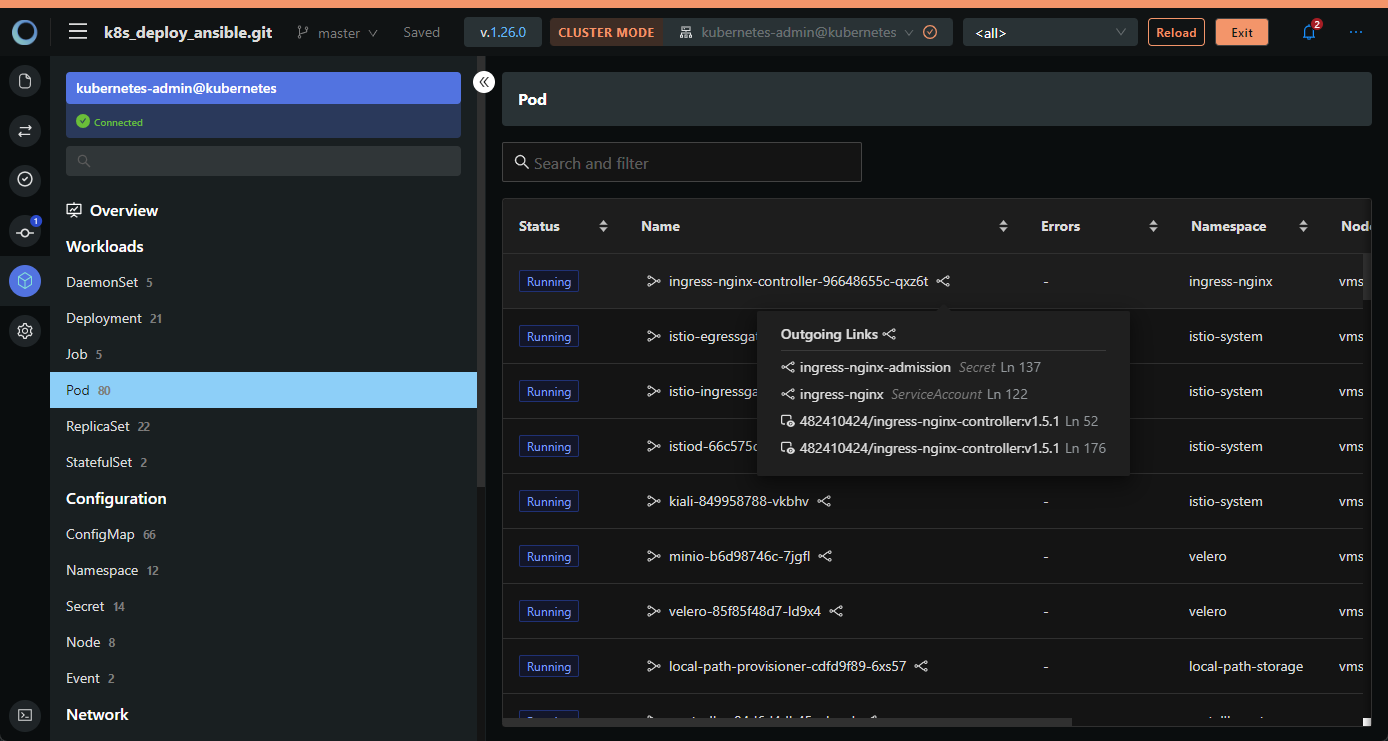Click outgoing links icon for velero pod

click(x=836, y=611)
